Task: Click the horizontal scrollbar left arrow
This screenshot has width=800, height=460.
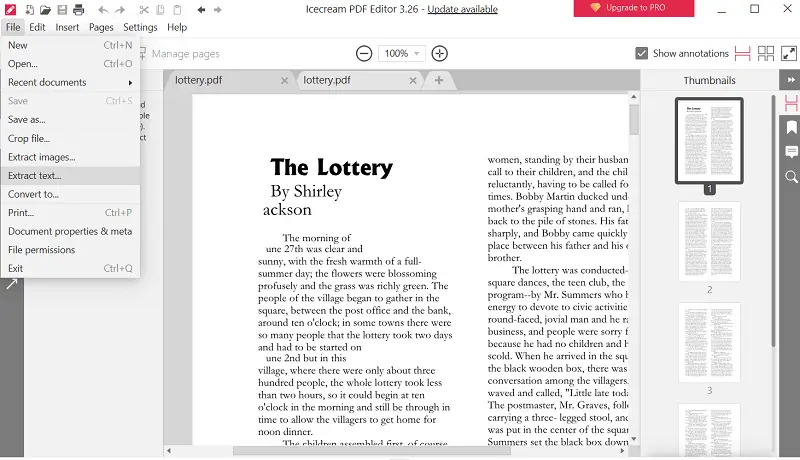Action: 169,451
